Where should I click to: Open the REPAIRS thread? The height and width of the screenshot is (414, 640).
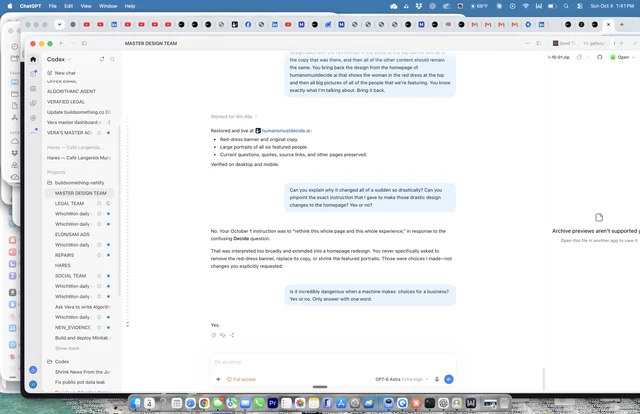pos(64,255)
